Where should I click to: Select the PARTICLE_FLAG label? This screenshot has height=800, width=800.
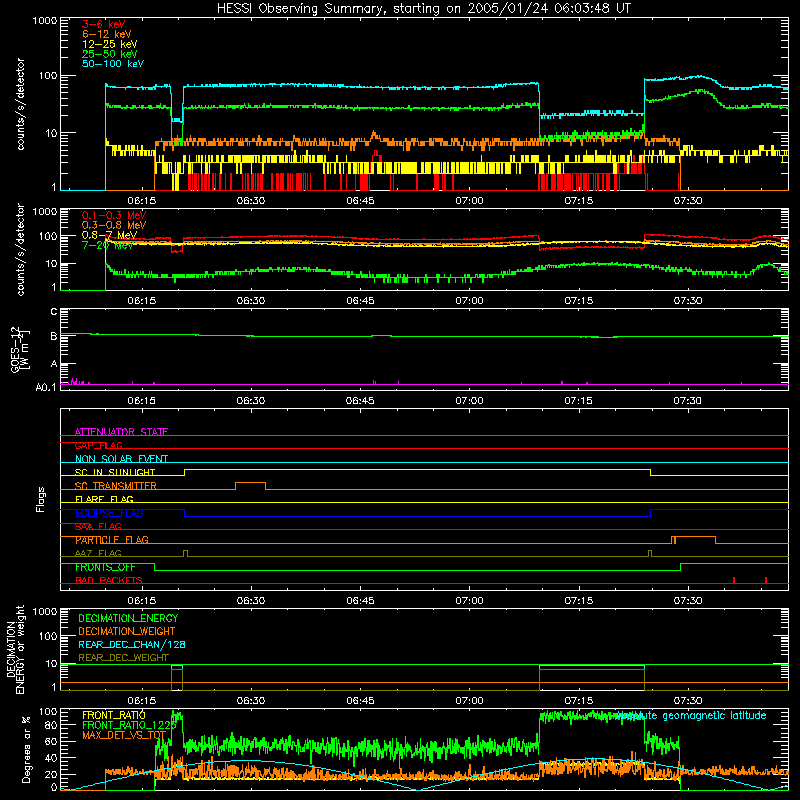click(112, 540)
